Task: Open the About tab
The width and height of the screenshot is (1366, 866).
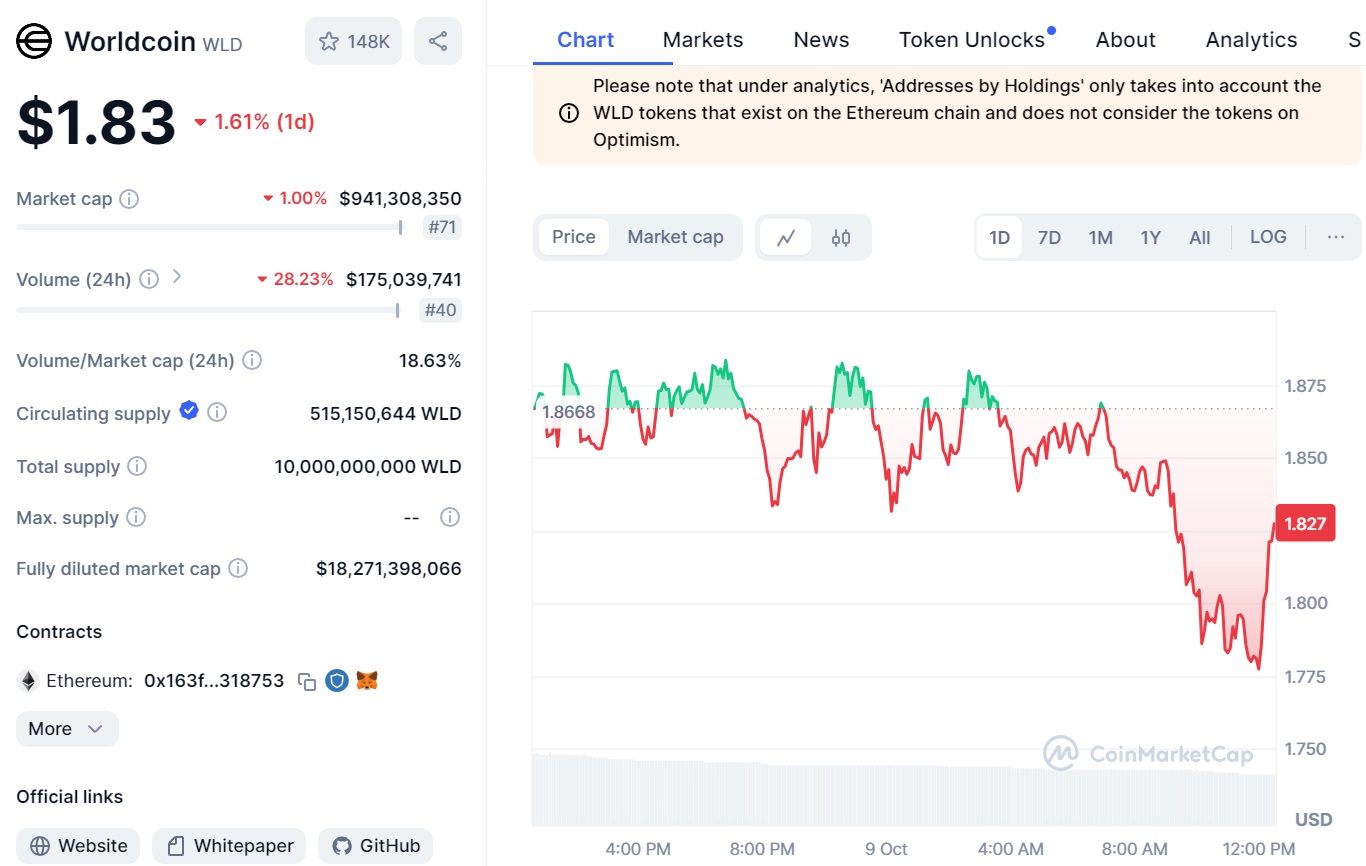Action: (x=1126, y=40)
